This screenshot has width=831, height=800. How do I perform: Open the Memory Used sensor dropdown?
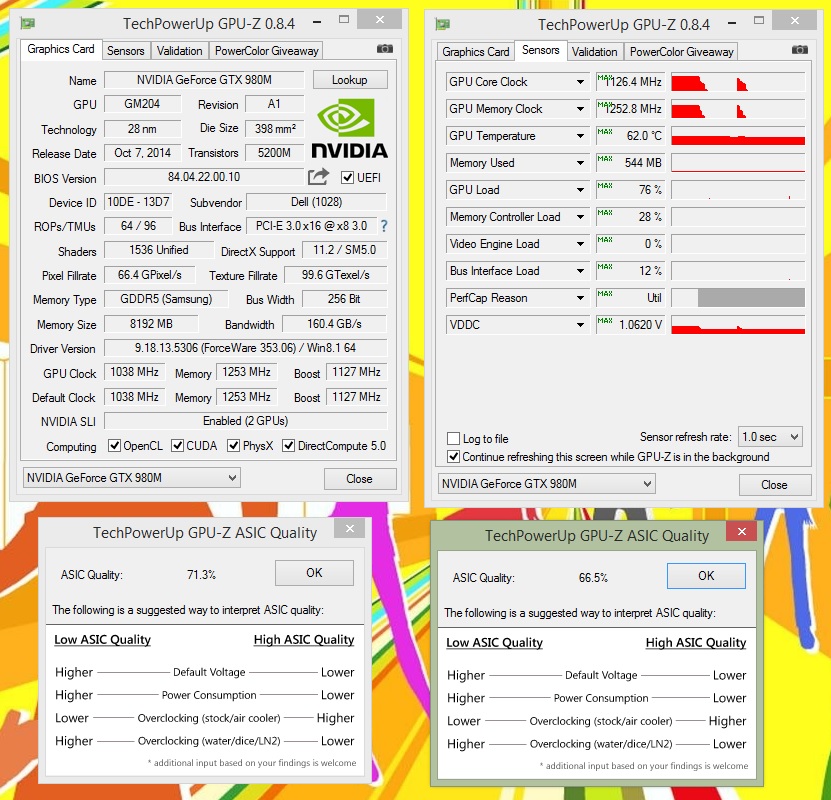pyautogui.click(x=580, y=163)
